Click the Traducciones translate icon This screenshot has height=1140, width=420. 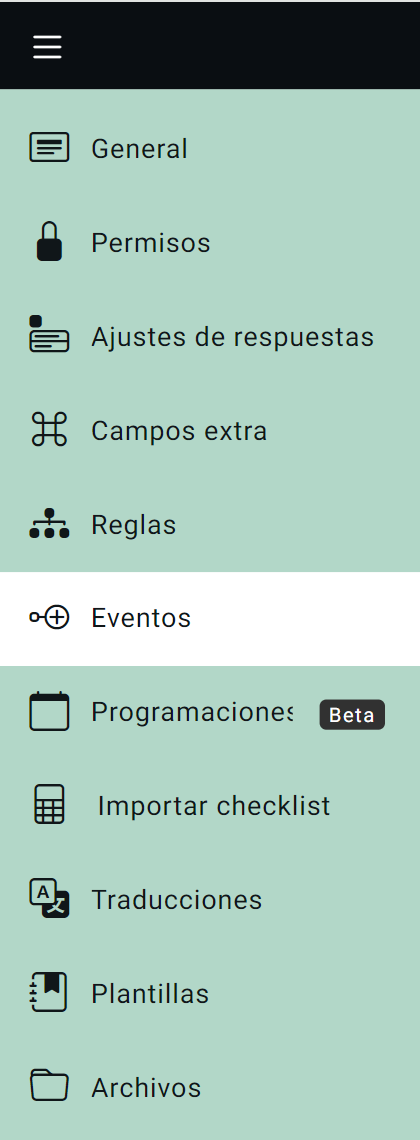(x=49, y=899)
